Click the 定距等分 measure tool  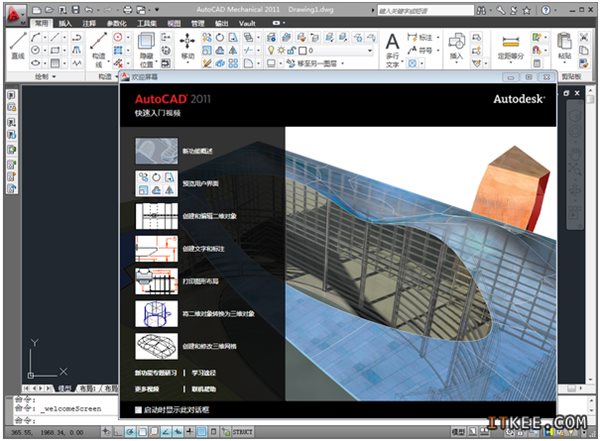coord(510,47)
